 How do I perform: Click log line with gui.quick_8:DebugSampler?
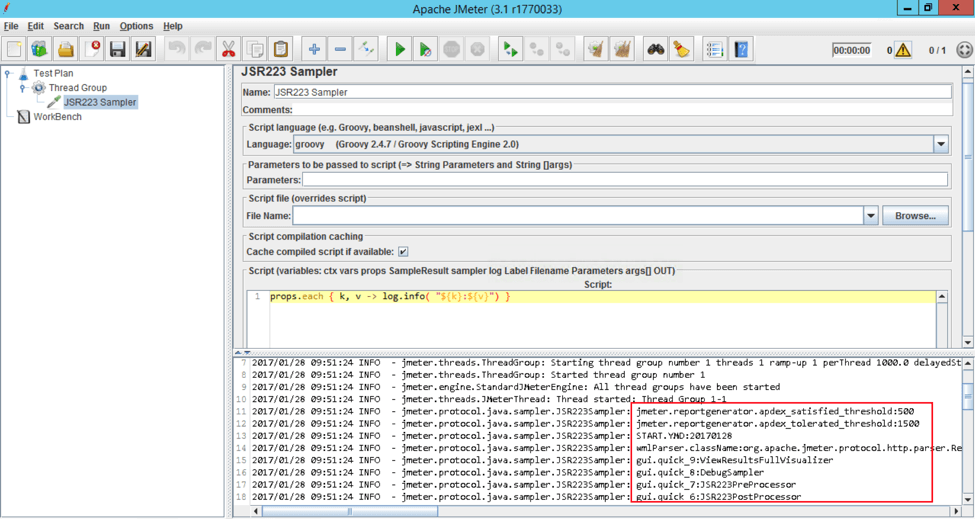[700, 472]
